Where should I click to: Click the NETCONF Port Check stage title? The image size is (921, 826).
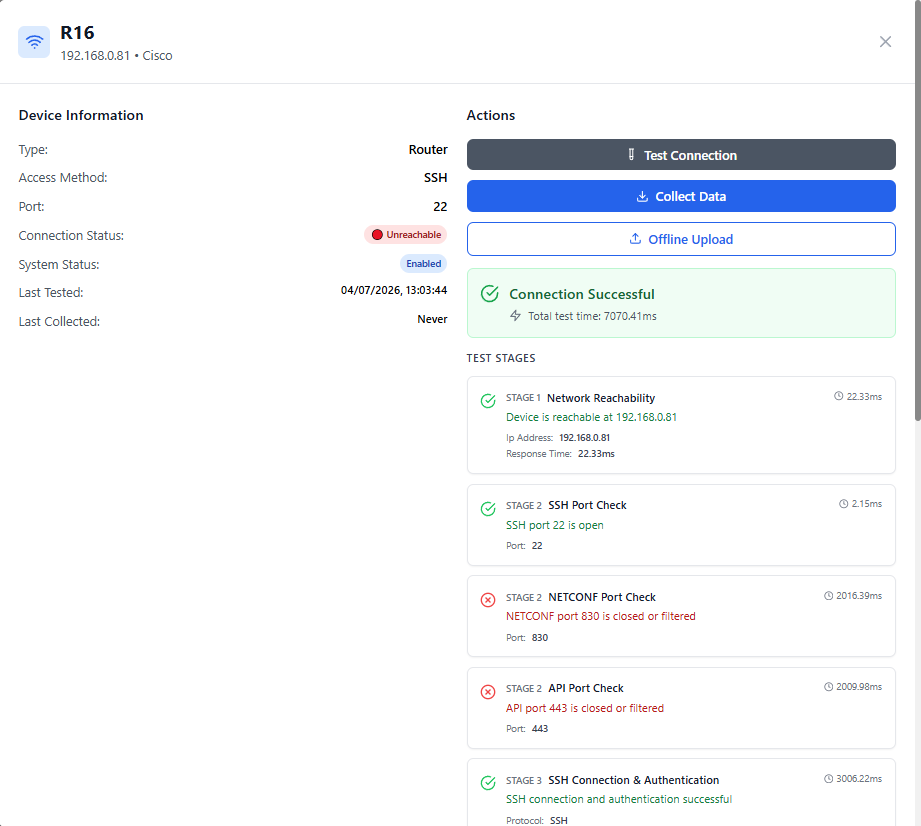(601, 597)
